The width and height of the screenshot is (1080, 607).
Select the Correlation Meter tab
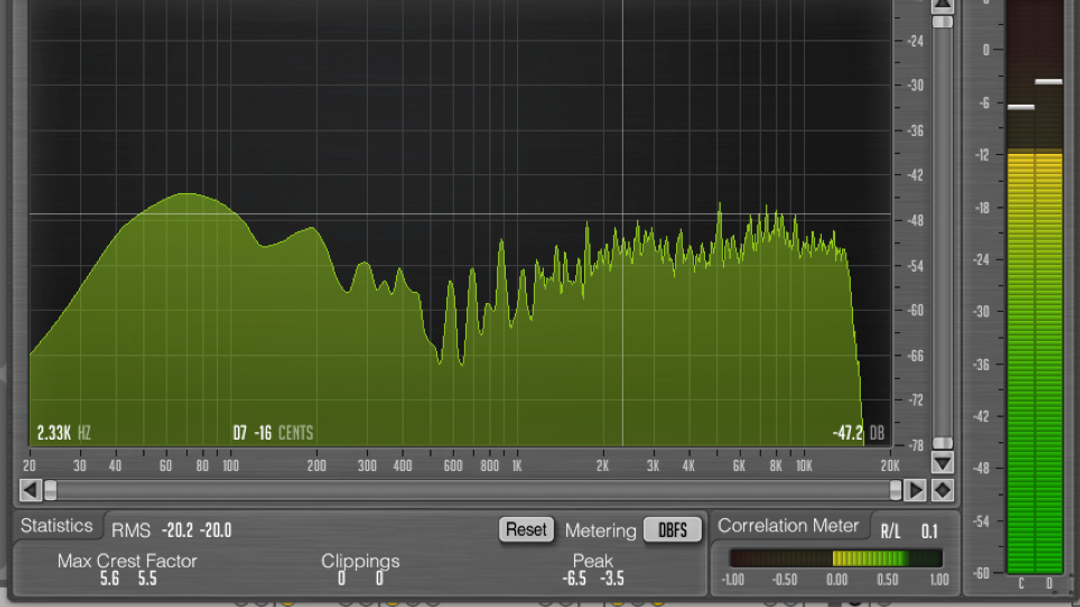click(788, 526)
